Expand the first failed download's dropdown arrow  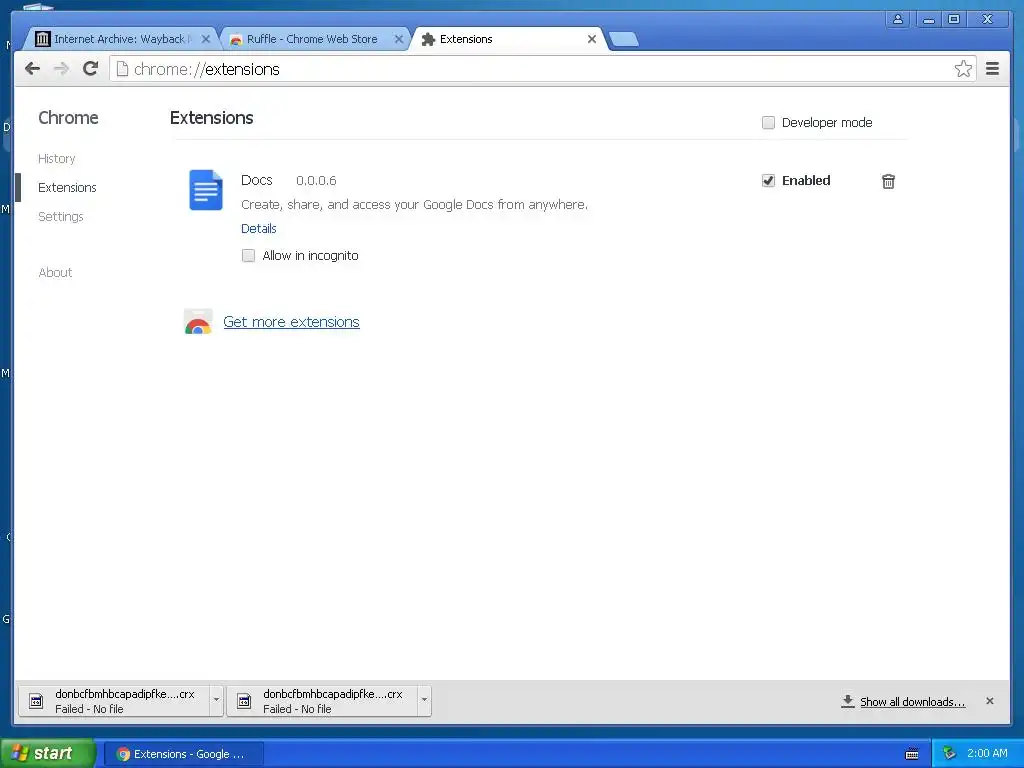216,701
